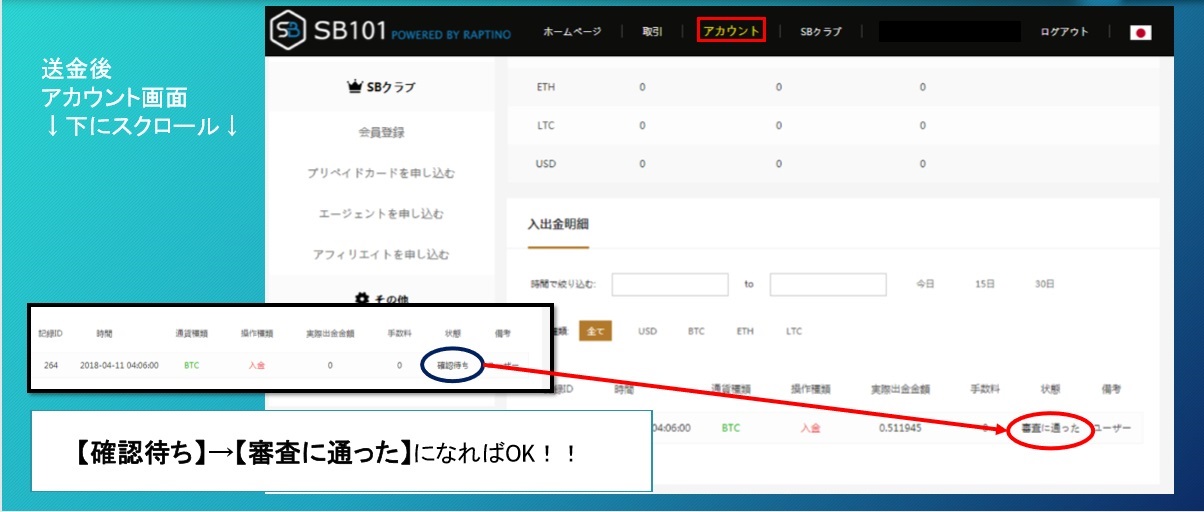Click the end date field after 'to'

click(x=827, y=284)
